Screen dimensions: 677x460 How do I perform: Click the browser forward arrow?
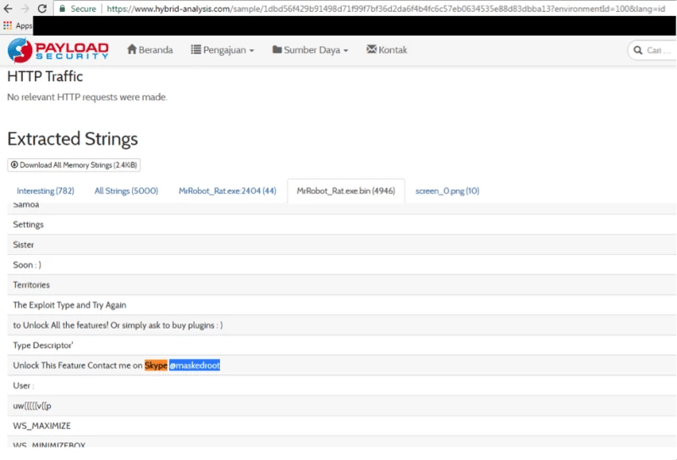25,8
